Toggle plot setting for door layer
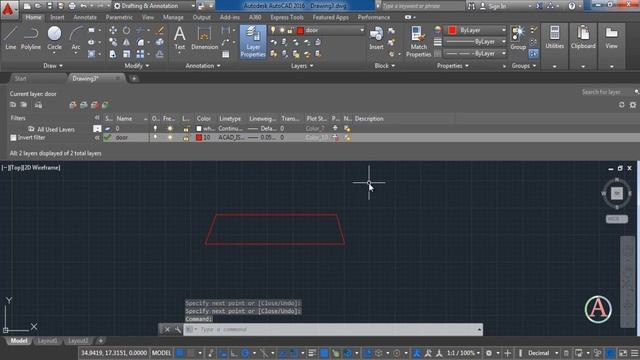640x360 pixels. 335,138
